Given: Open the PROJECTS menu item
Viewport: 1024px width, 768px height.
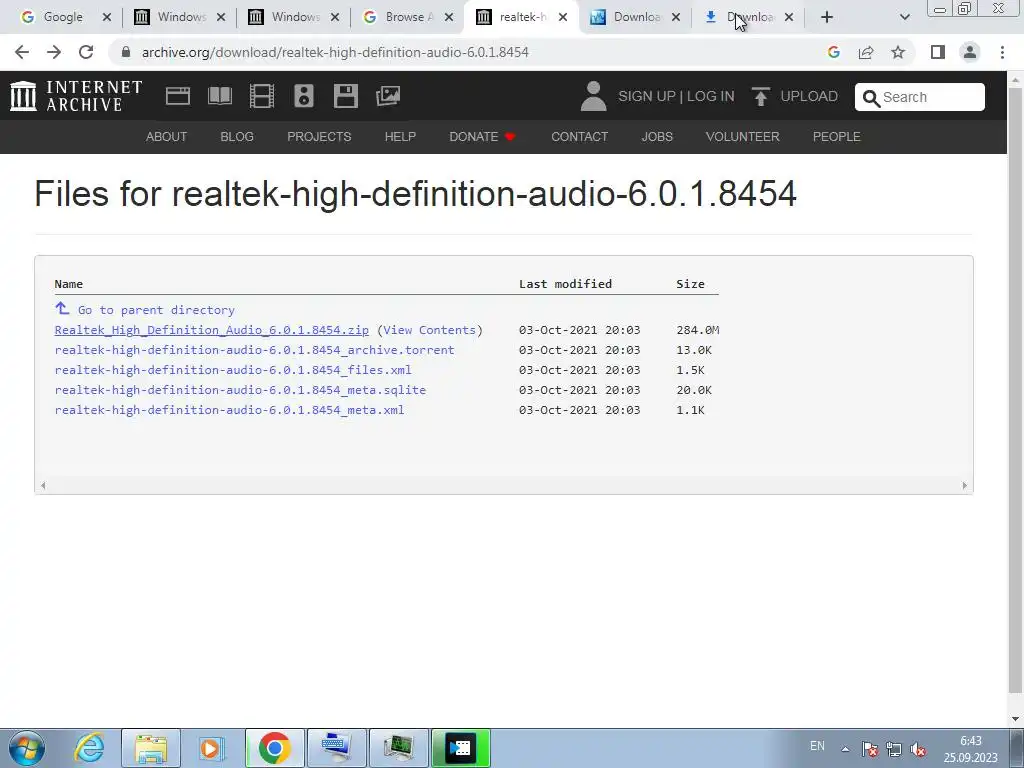Looking at the screenshot, I should (x=319, y=136).
